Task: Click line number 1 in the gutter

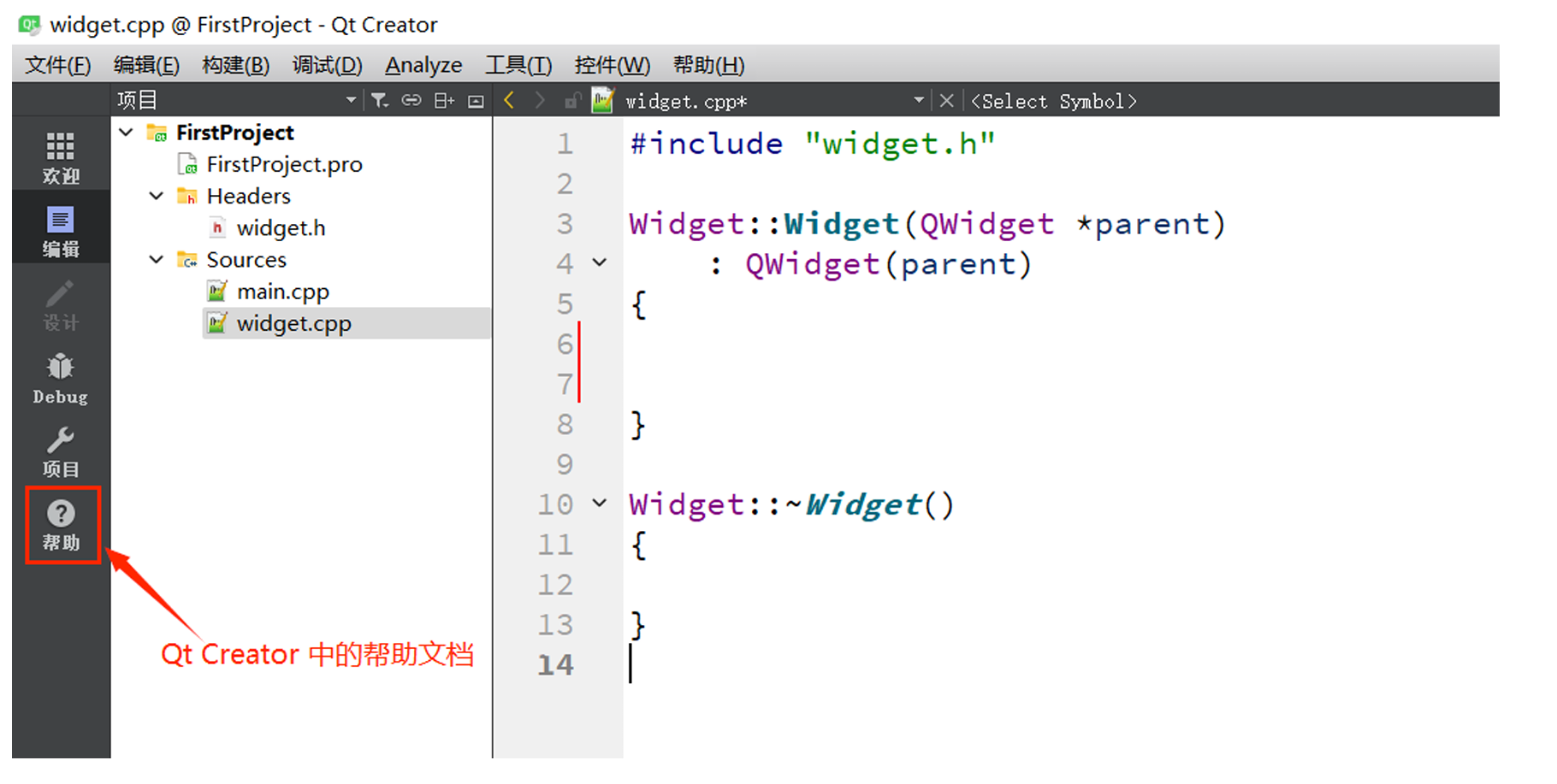Action: [565, 144]
